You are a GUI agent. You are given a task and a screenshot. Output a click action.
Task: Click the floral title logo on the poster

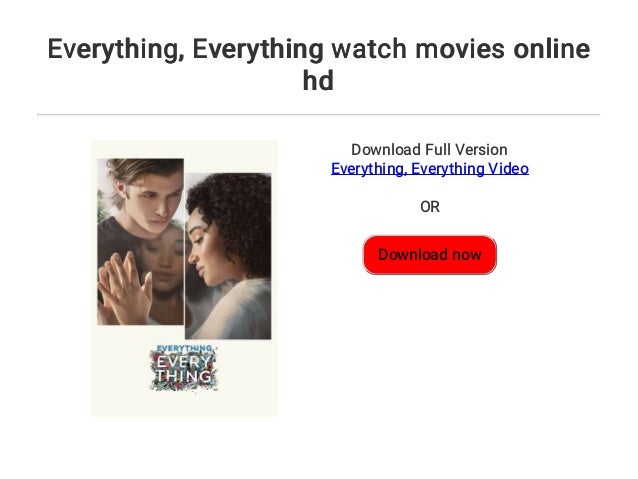coord(184,367)
